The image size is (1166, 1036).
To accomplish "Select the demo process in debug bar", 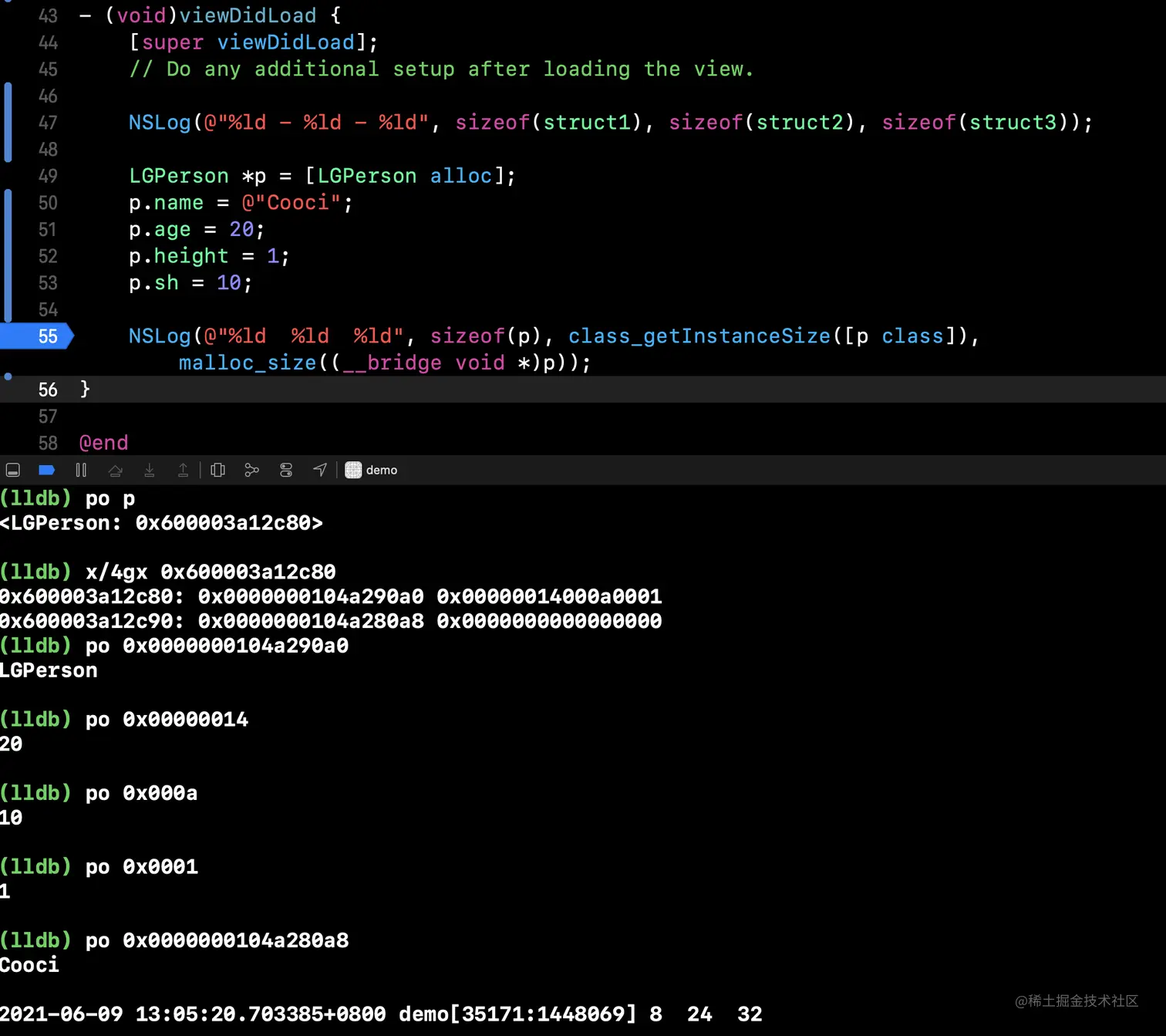I will tap(372, 470).
